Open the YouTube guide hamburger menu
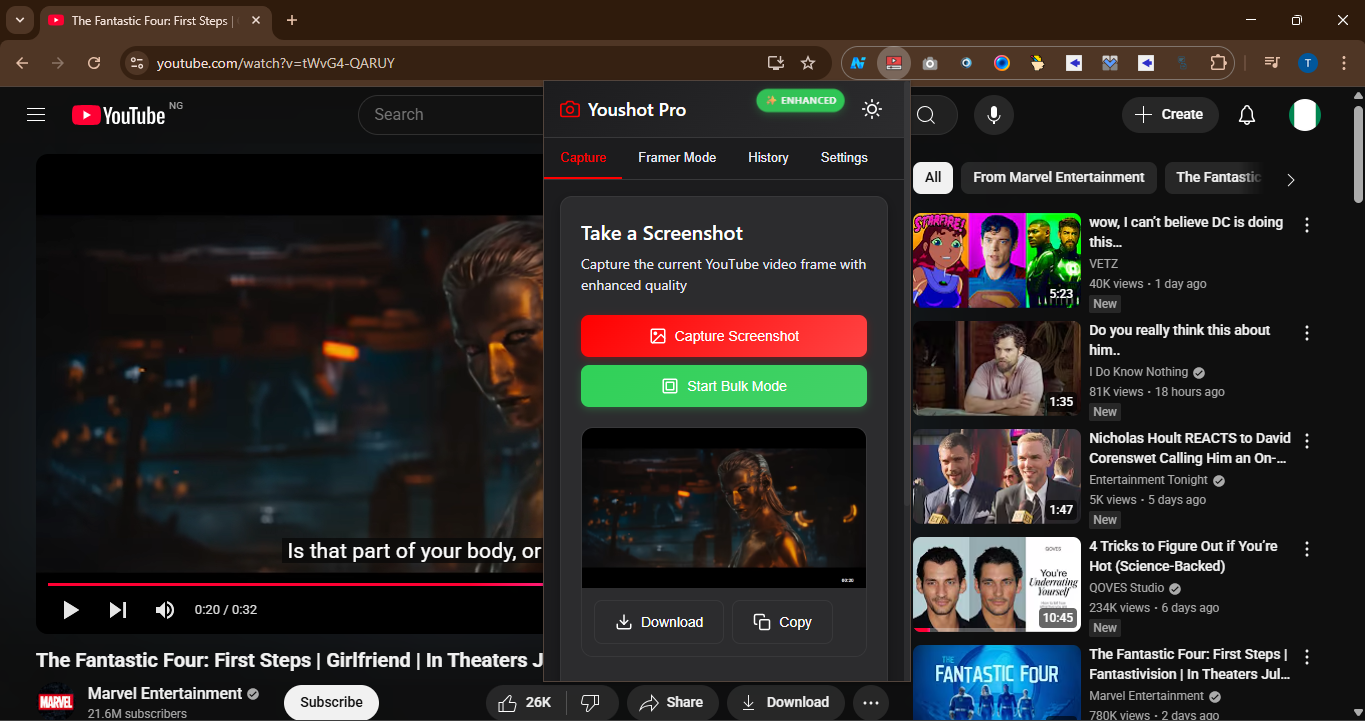Viewport: 1365px width, 721px height. point(36,115)
